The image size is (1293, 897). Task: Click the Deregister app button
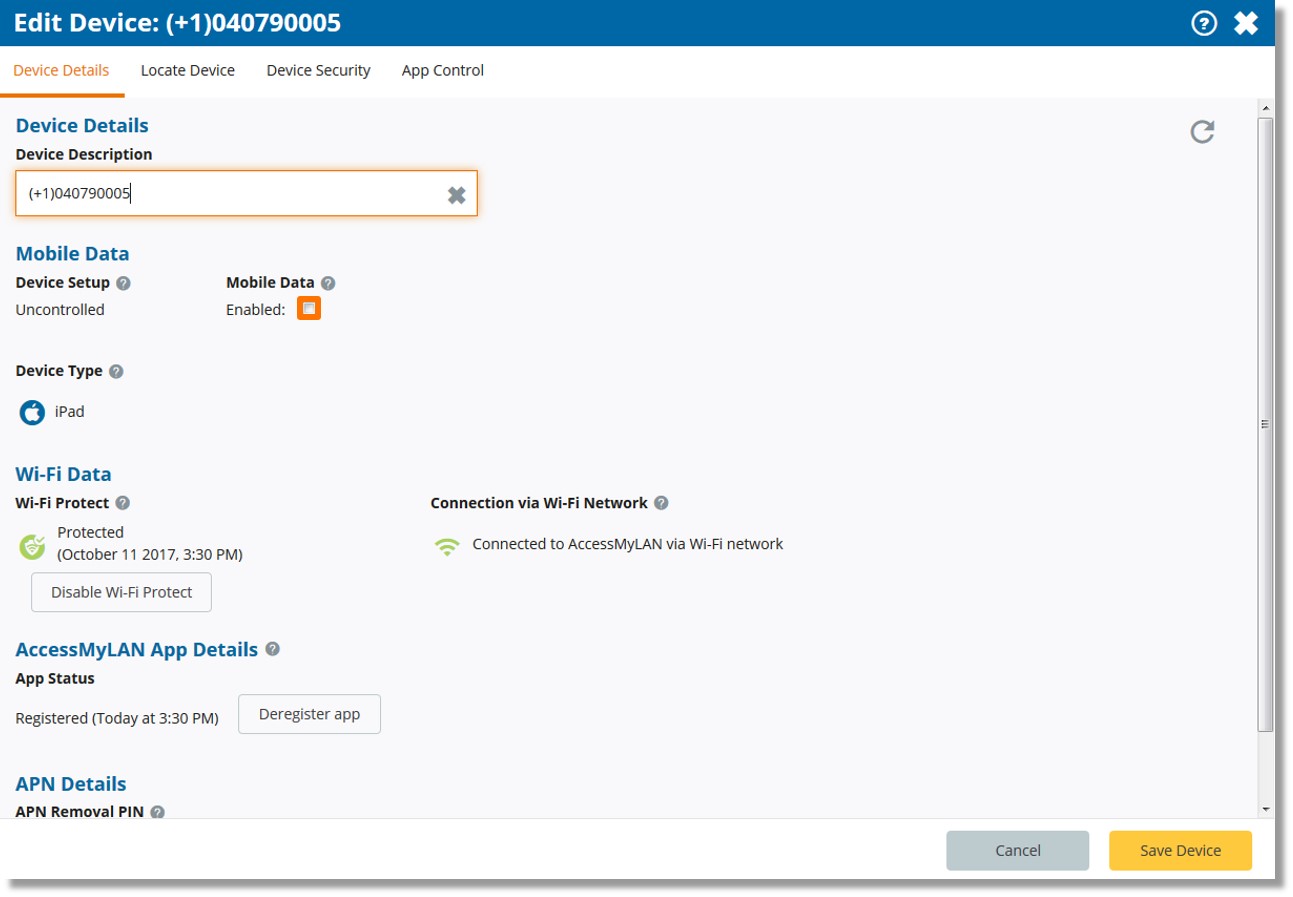[309, 714]
